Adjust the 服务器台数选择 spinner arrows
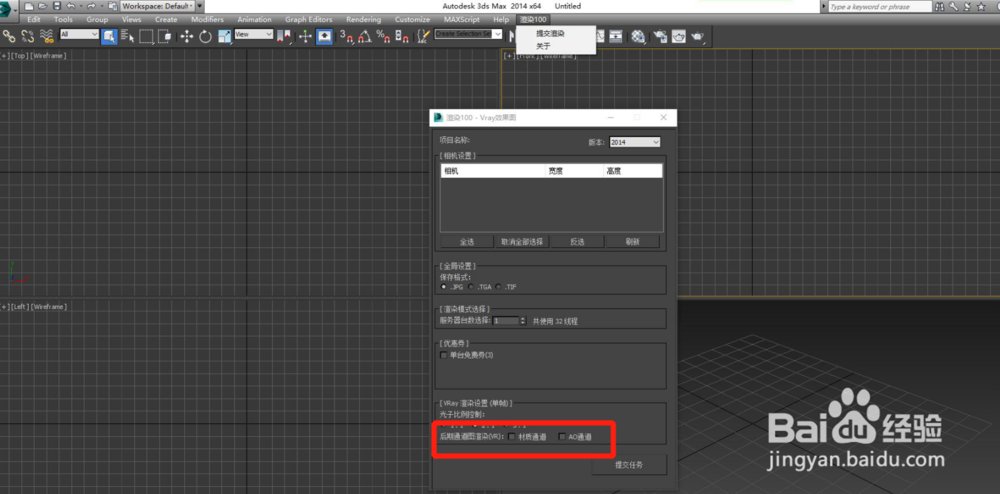Screen dimensions: 1000x494 523,321
